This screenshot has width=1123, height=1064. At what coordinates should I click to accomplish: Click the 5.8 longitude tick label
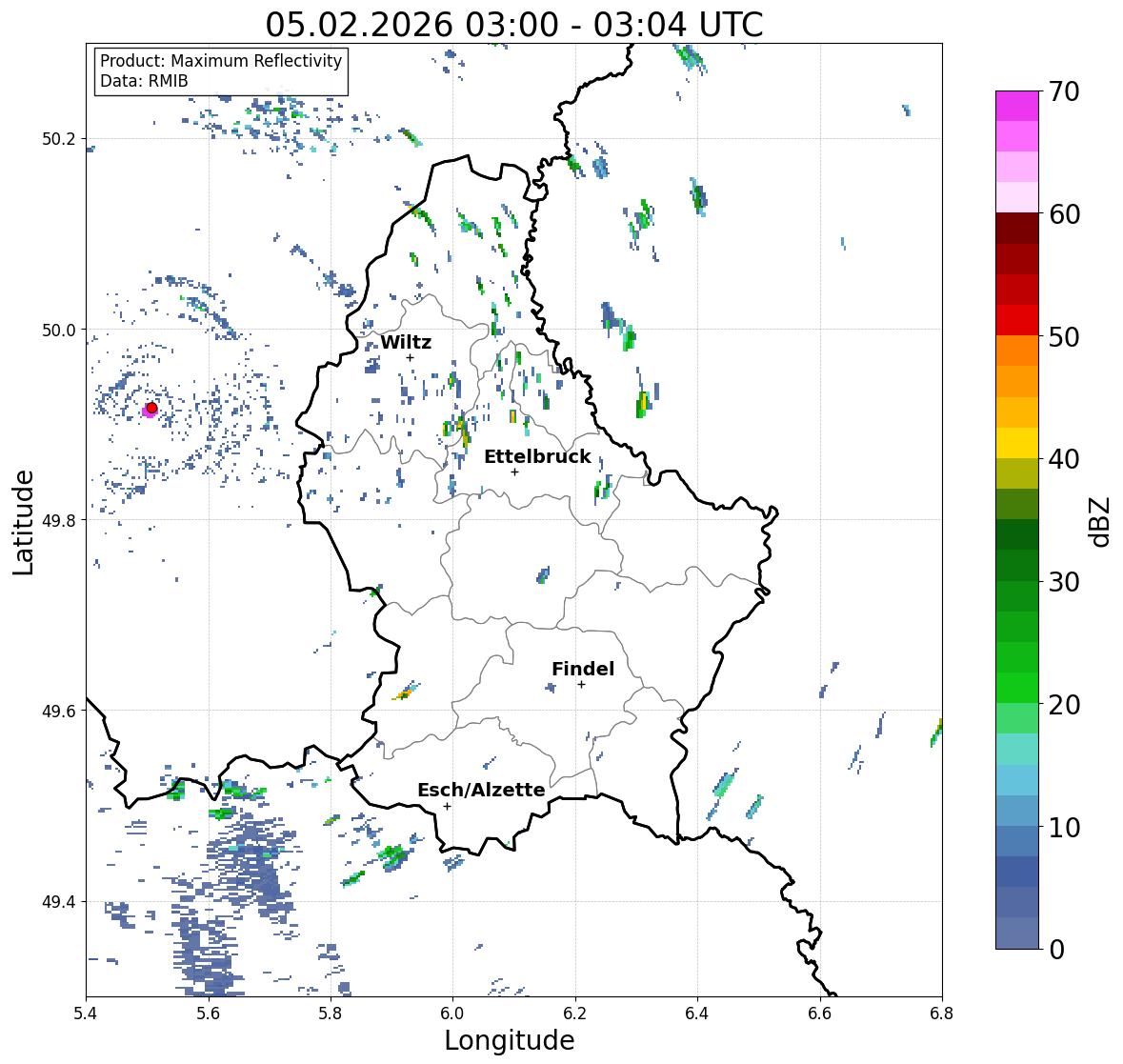[x=331, y=1014]
